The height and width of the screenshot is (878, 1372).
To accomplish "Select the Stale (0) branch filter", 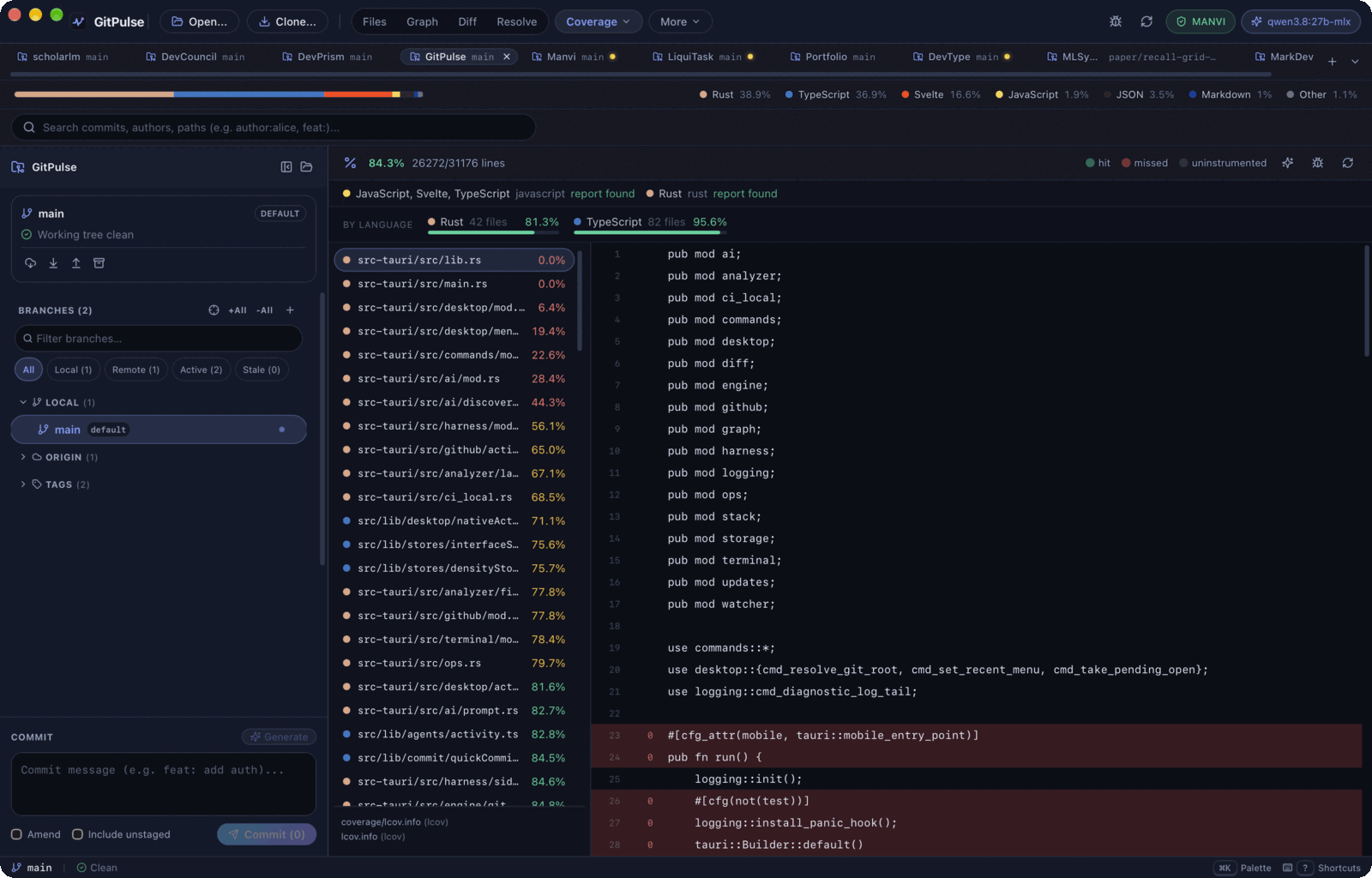I will (262, 370).
